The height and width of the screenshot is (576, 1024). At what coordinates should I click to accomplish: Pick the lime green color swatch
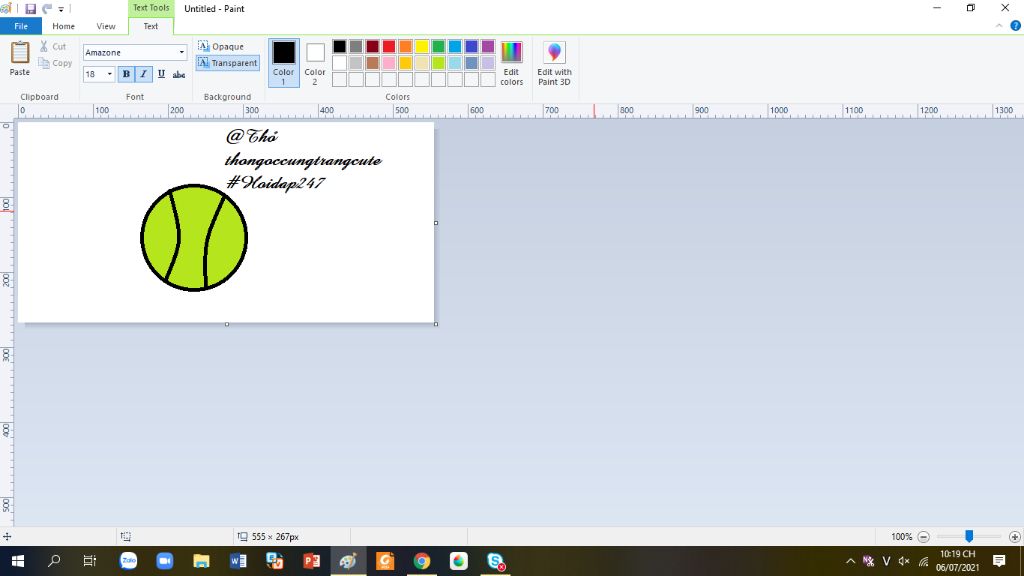click(x=438, y=63)
